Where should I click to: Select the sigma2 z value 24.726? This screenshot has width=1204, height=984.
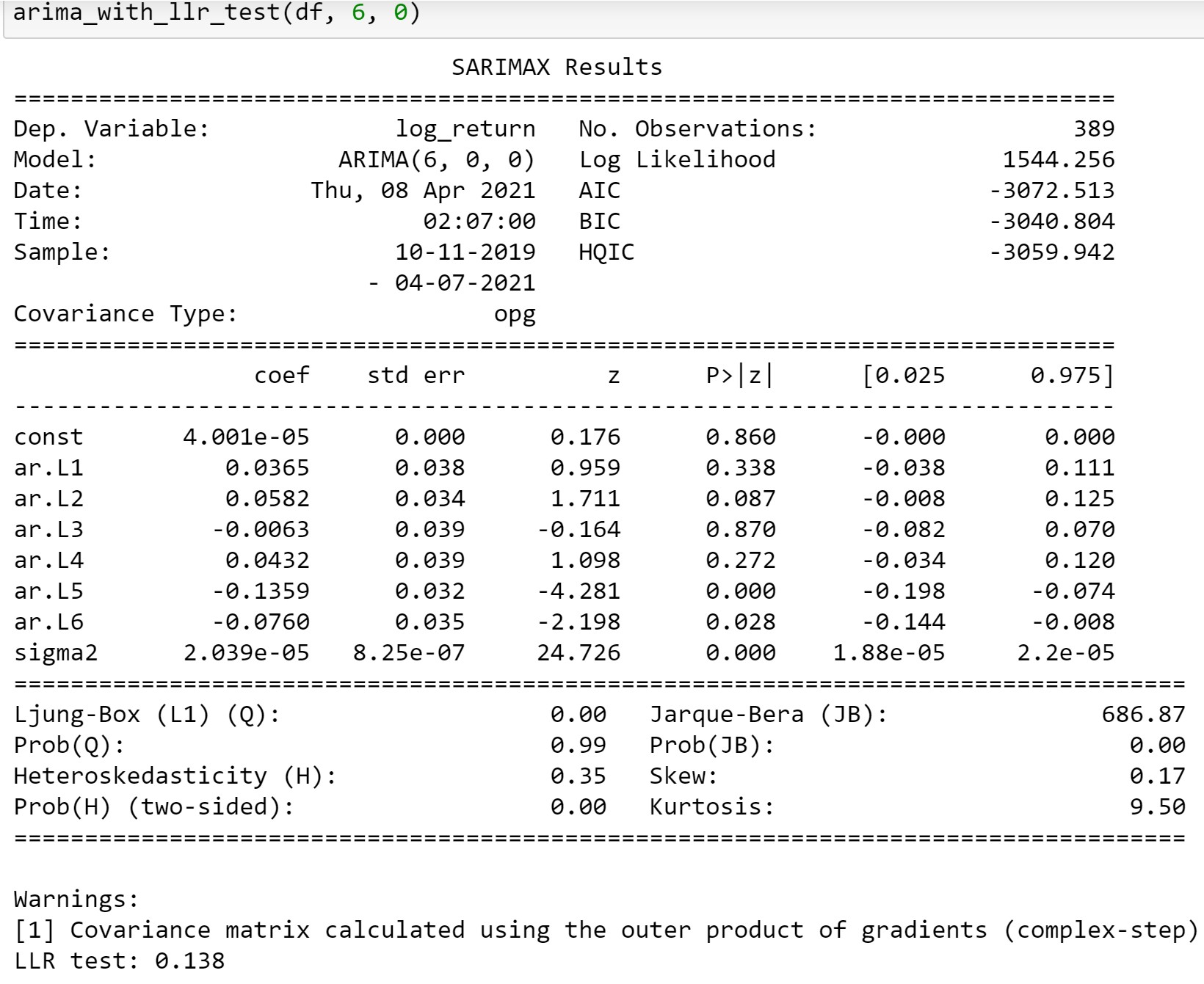point(579,653)
